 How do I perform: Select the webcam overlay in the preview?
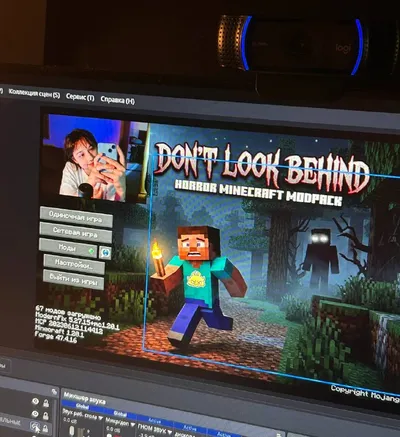[x=96, y=158]
